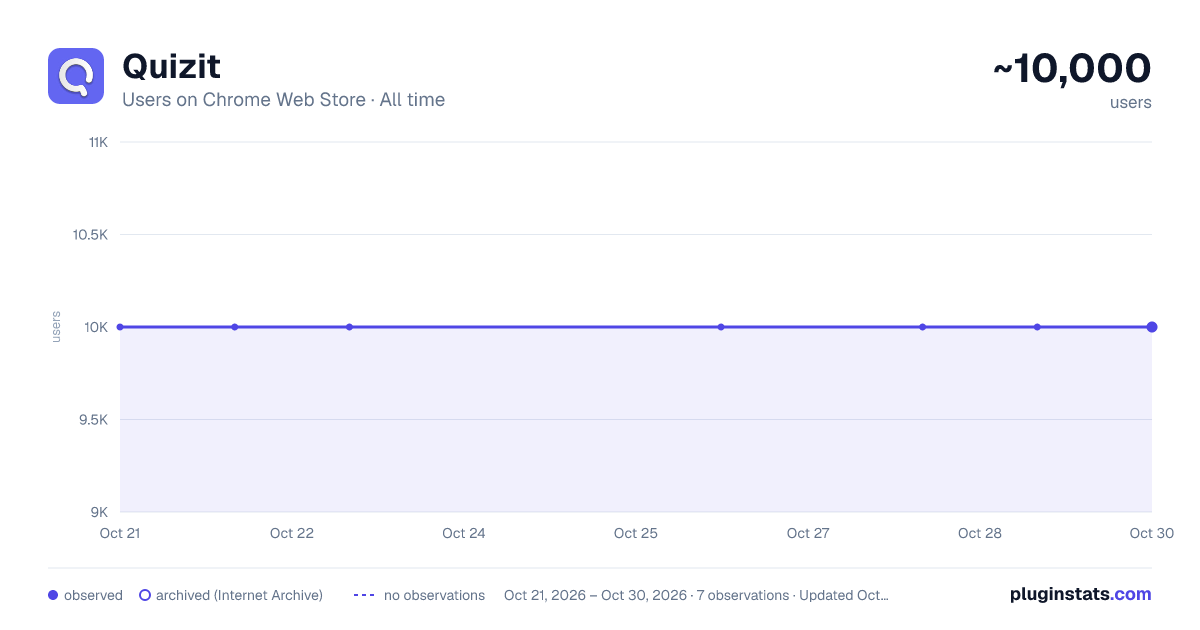Screen dimensions: 1200x630
Task: Select the large final data point at Oct 30
Action: [1152, 327]
